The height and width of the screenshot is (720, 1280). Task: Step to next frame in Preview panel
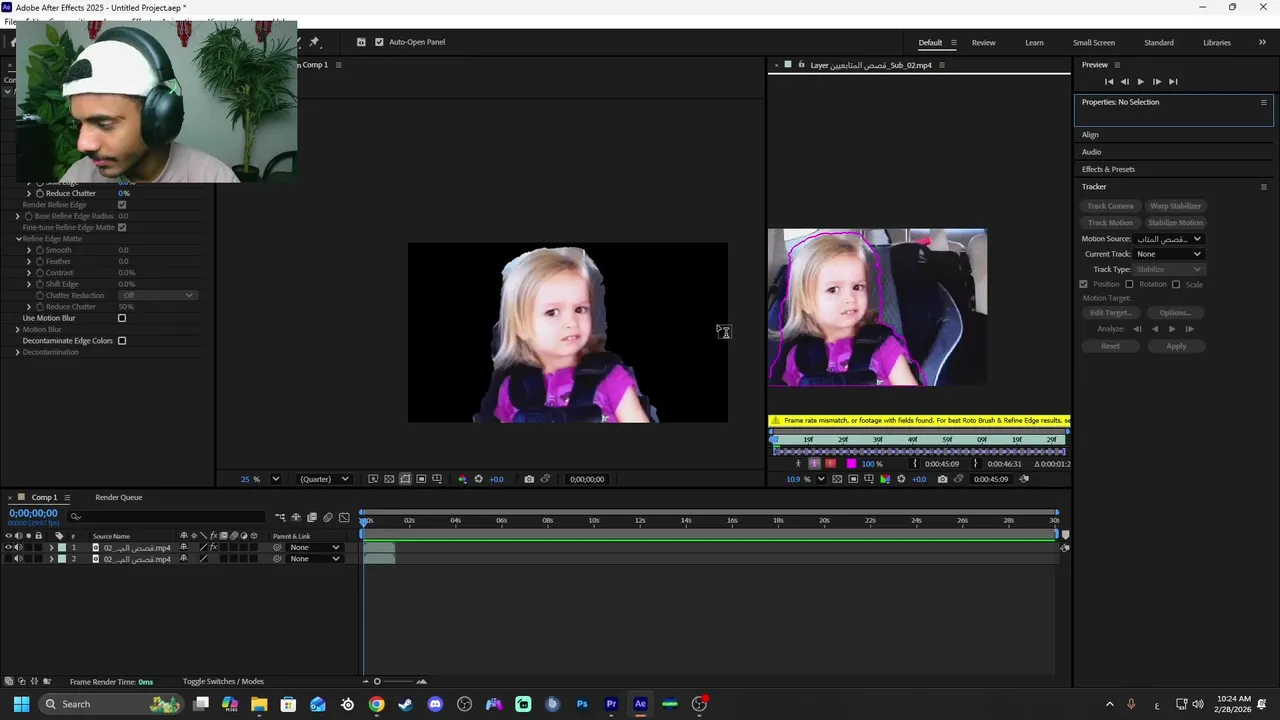(1156, 81)
